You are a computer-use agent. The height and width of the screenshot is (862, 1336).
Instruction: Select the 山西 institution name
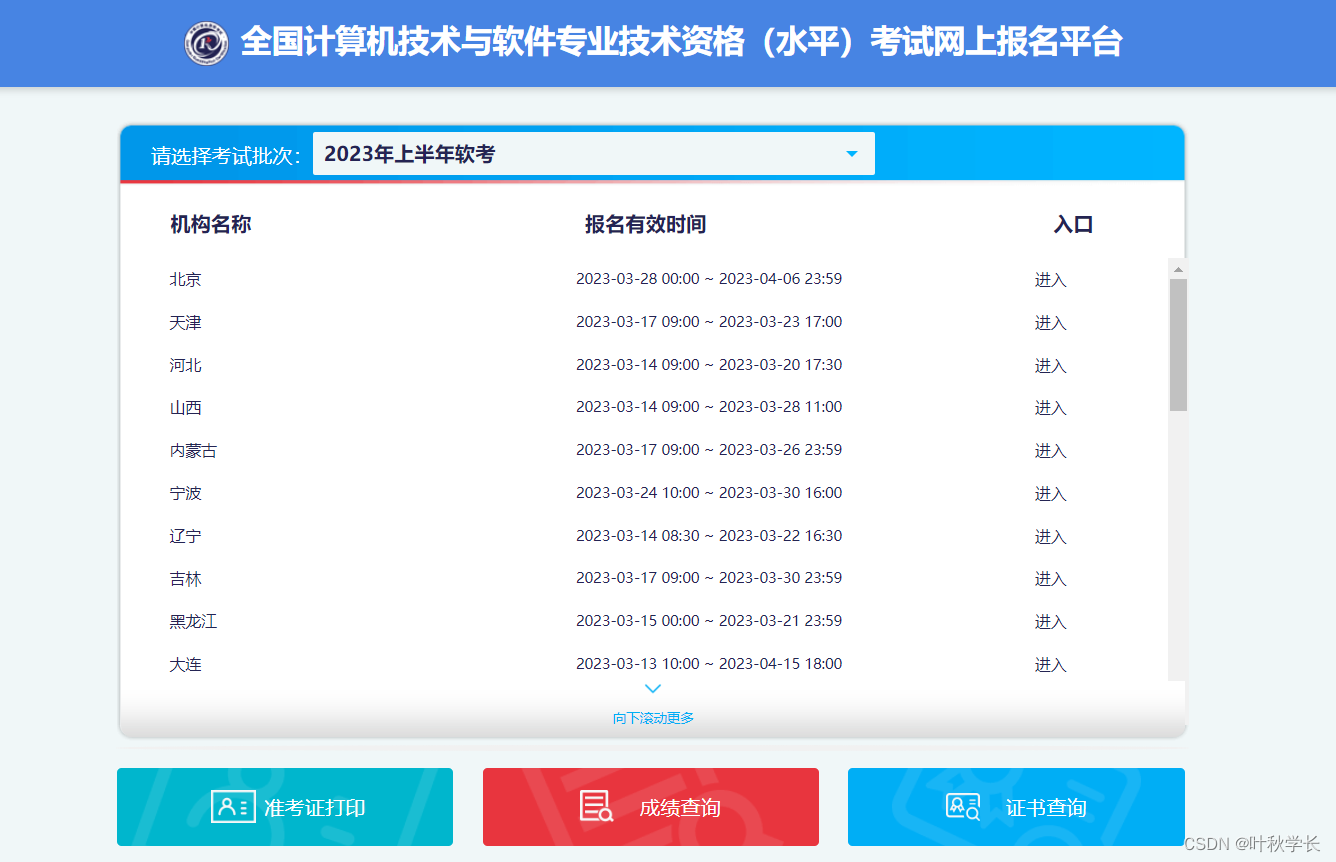[186, 408]
